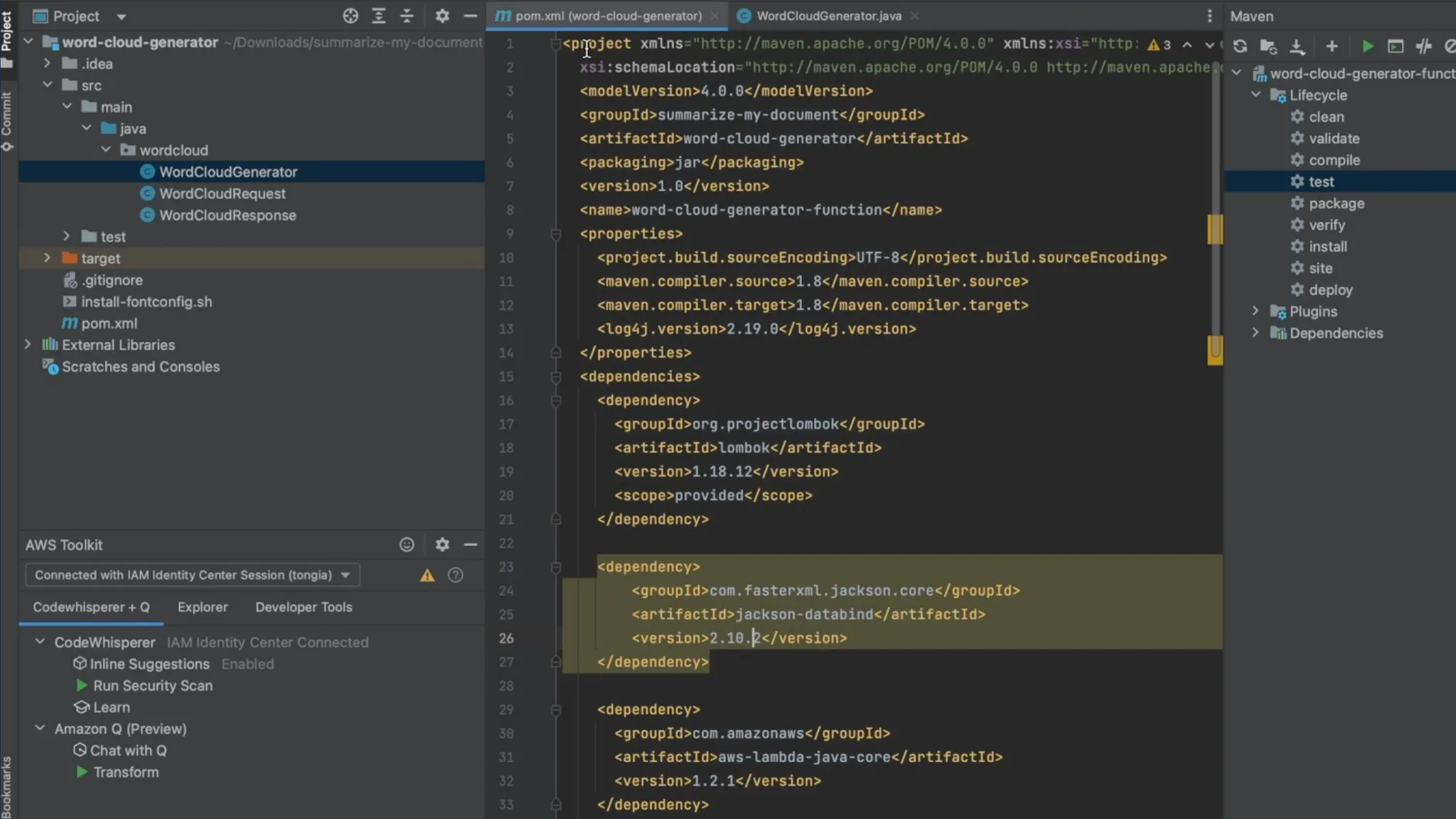Reload all Maven projects
Viewport: 1456px width, 819px height.
(1240, 46)
